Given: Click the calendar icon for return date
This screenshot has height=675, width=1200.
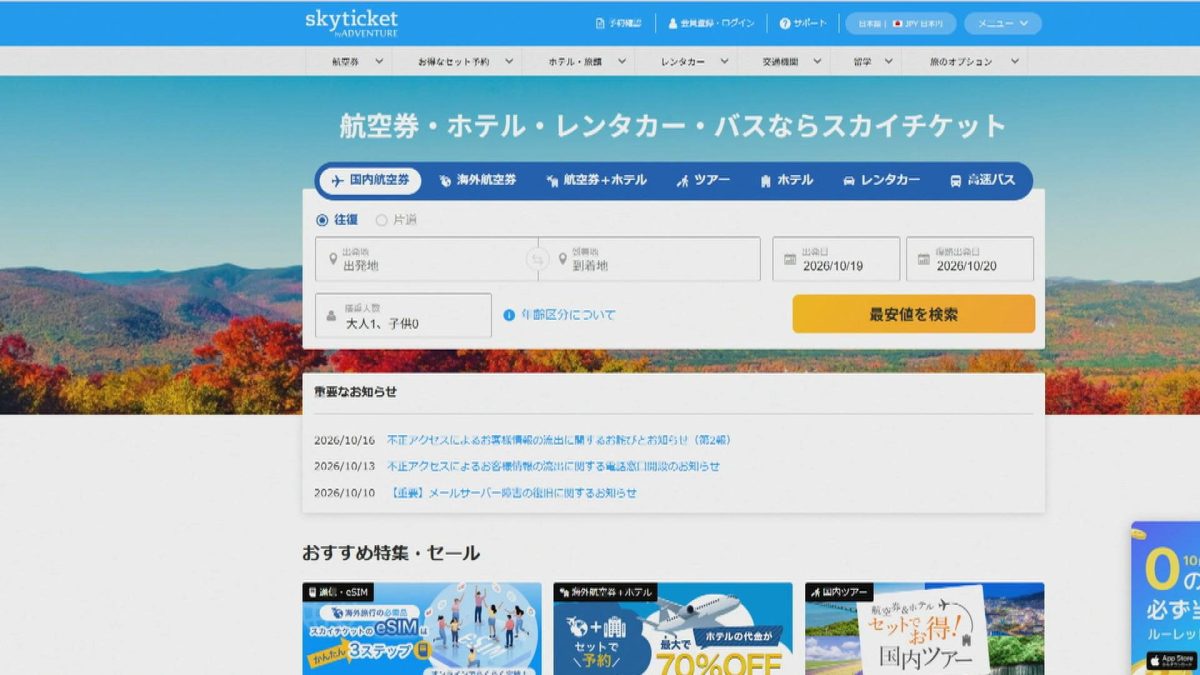Looking at the screenshot, I should pos(924,259).
